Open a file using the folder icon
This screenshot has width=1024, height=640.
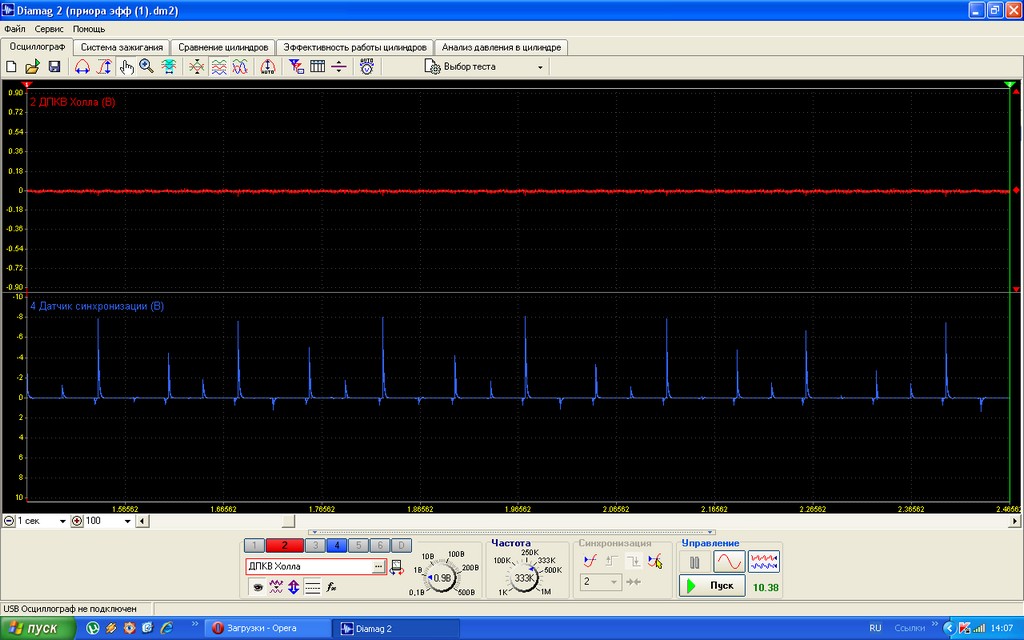pos(32,67)
